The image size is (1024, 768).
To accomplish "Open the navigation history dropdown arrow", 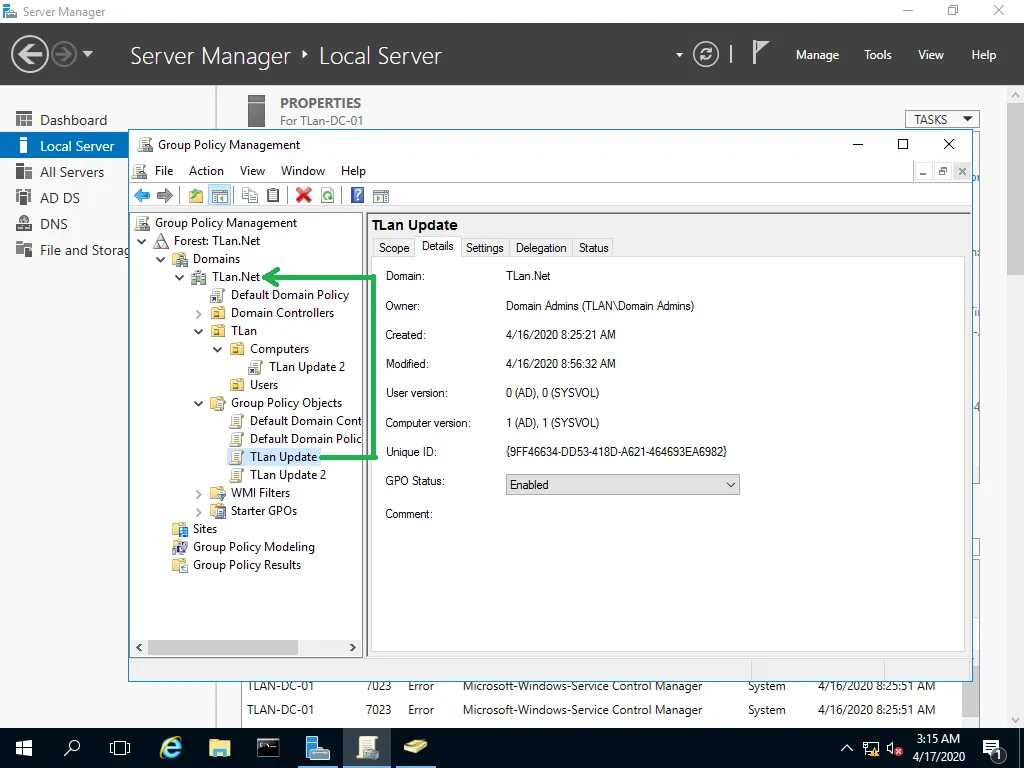I will click(88, 54).
